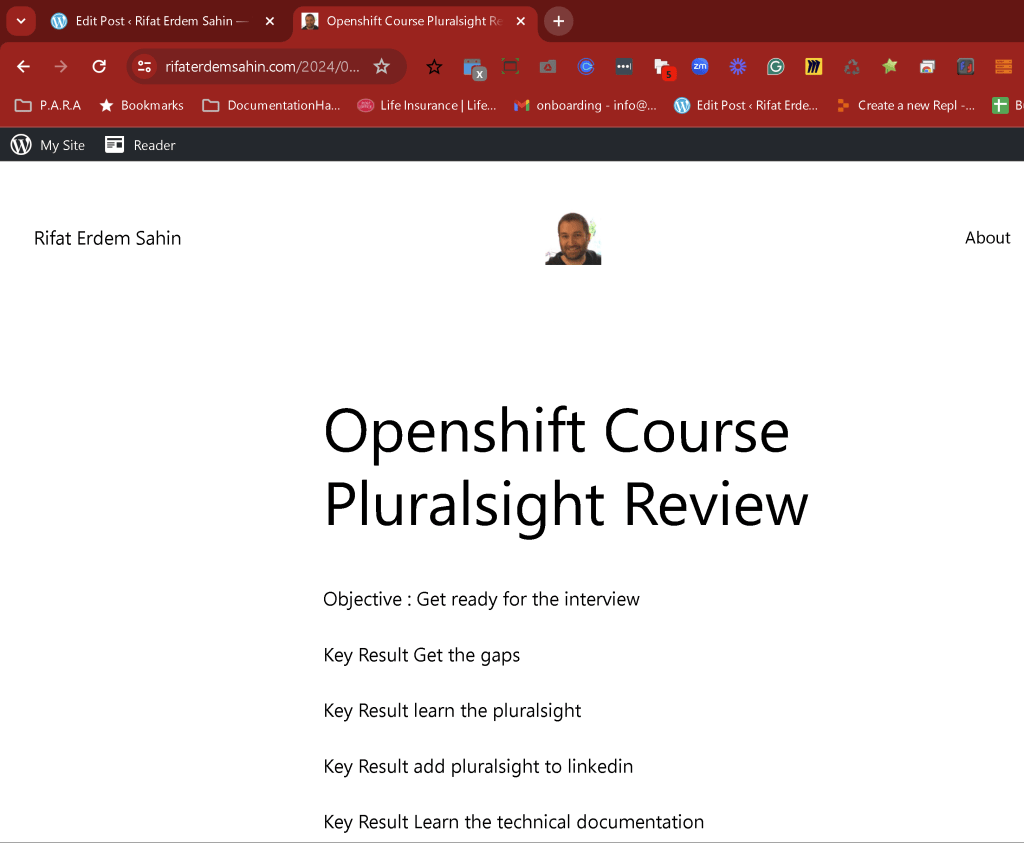Open the Chrome window screenshot extension icon
Screen dimensions: 1024x843
point(927,67)
